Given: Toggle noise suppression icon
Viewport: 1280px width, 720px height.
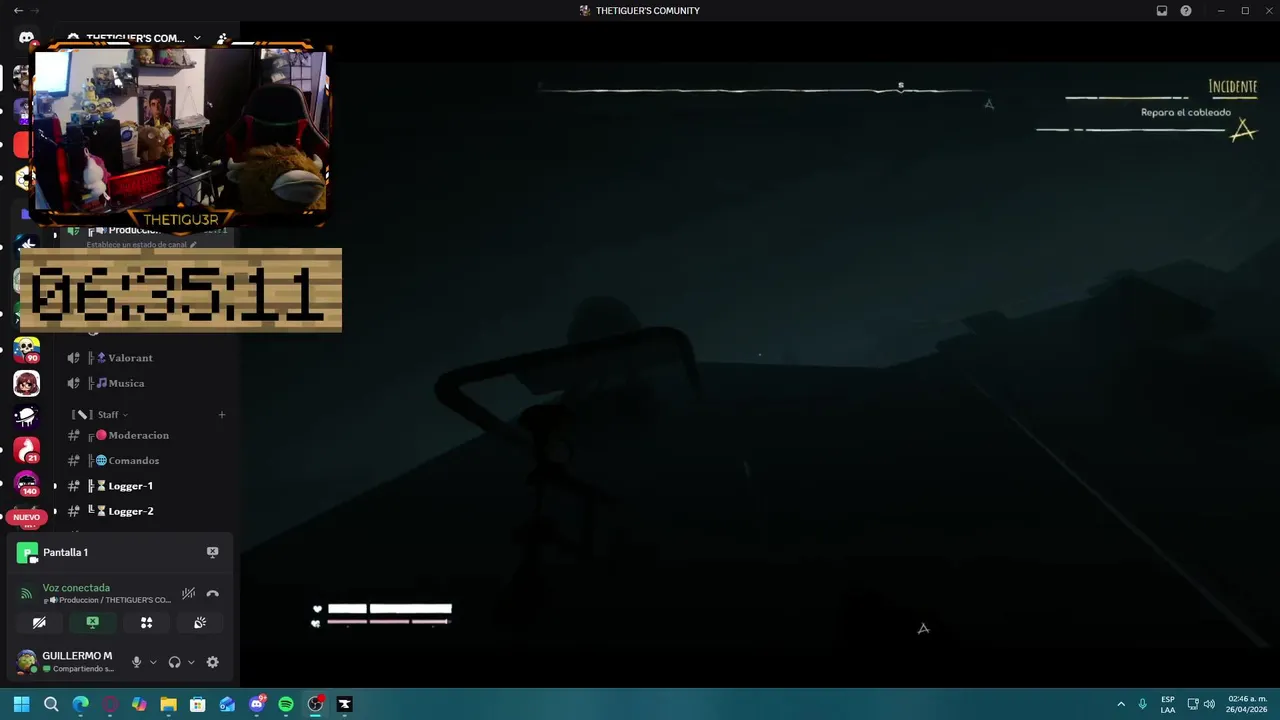Looking at the screenshot, I should pyautogui.click(x=188, y=594).
